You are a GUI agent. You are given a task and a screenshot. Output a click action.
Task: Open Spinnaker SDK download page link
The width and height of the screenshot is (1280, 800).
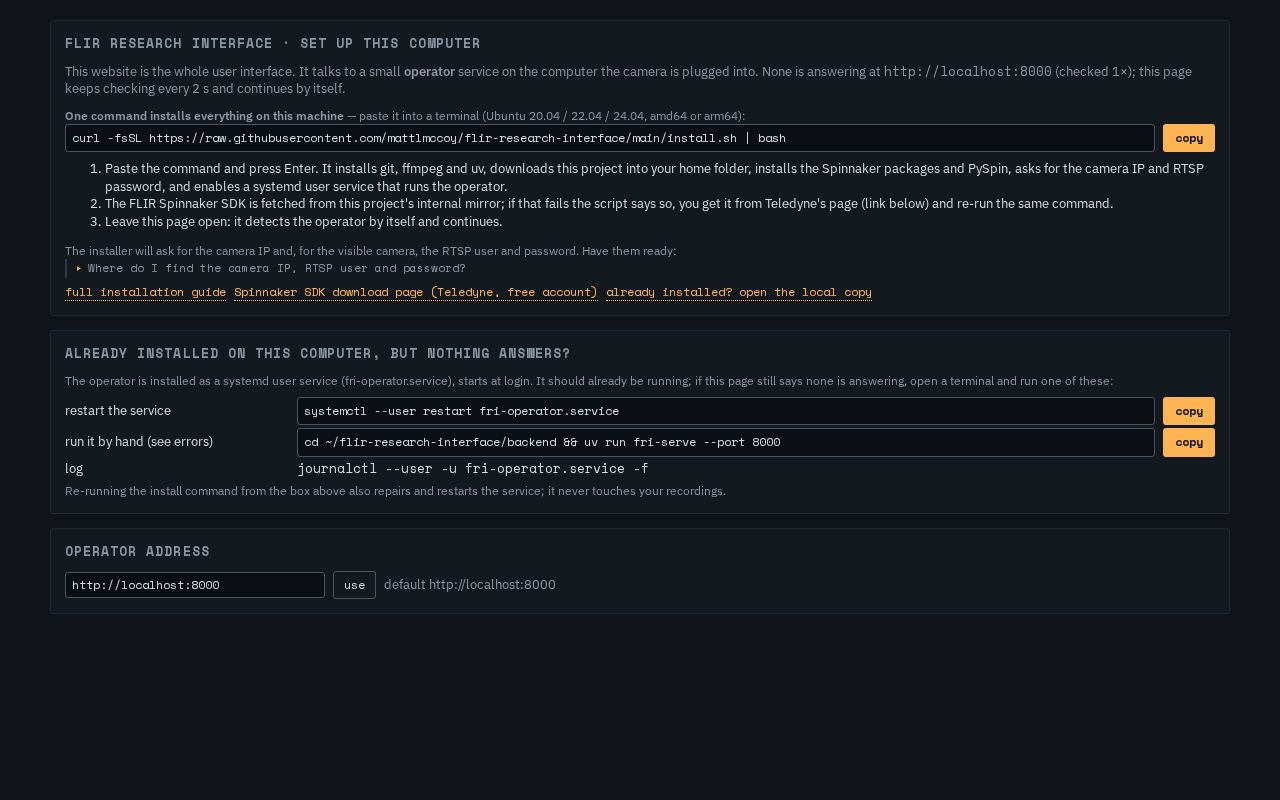(x=416, y=292)
